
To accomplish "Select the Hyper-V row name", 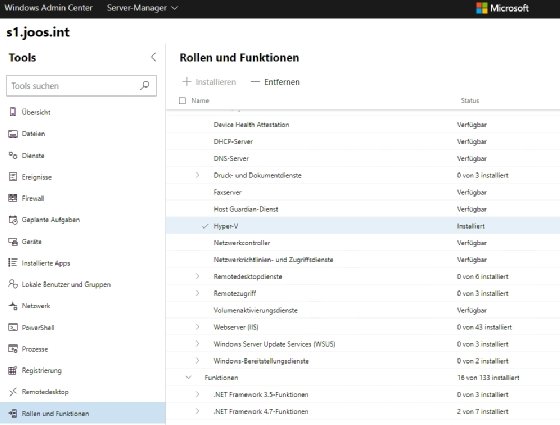I will 226,226.
